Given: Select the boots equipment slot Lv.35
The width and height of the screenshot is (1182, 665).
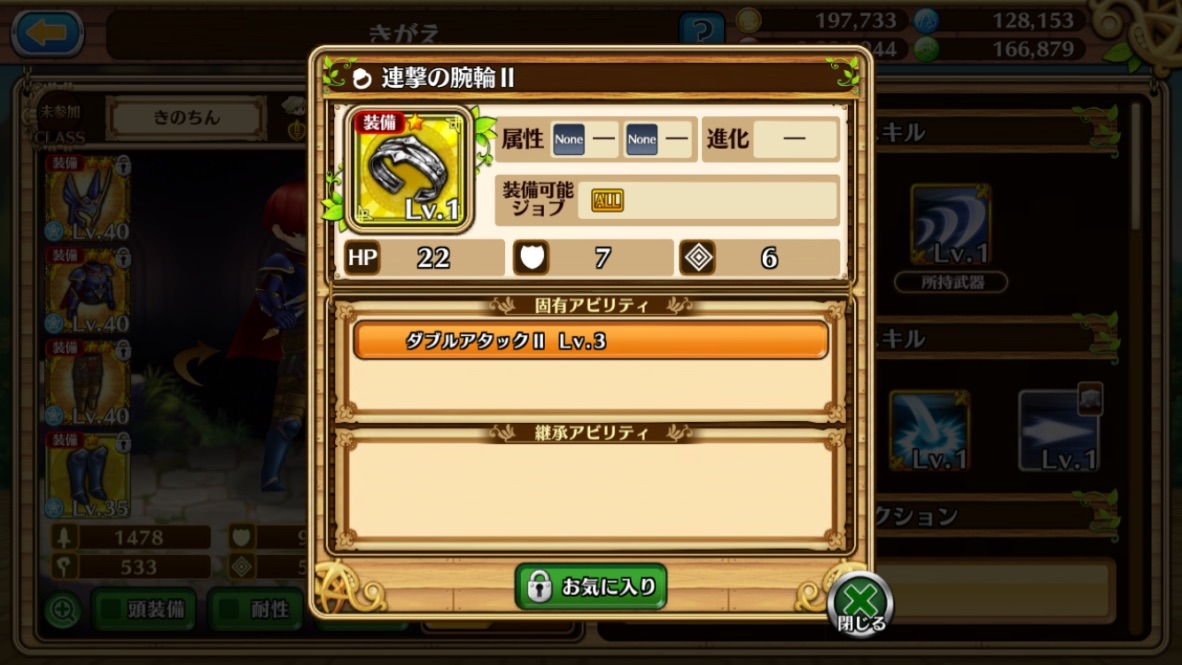Looking at the screenshot, I should click(88, 475).
